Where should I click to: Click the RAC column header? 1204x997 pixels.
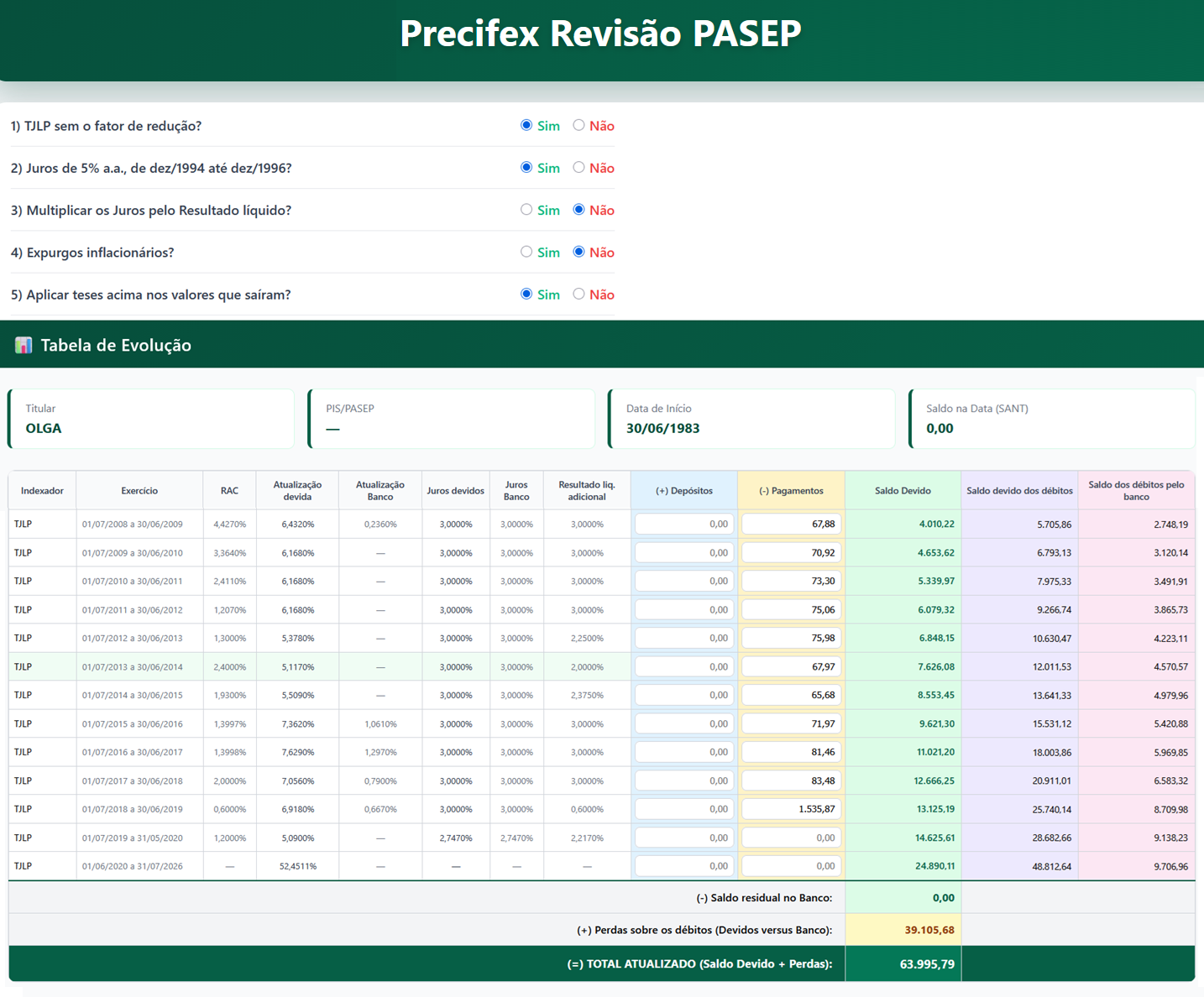229,491
